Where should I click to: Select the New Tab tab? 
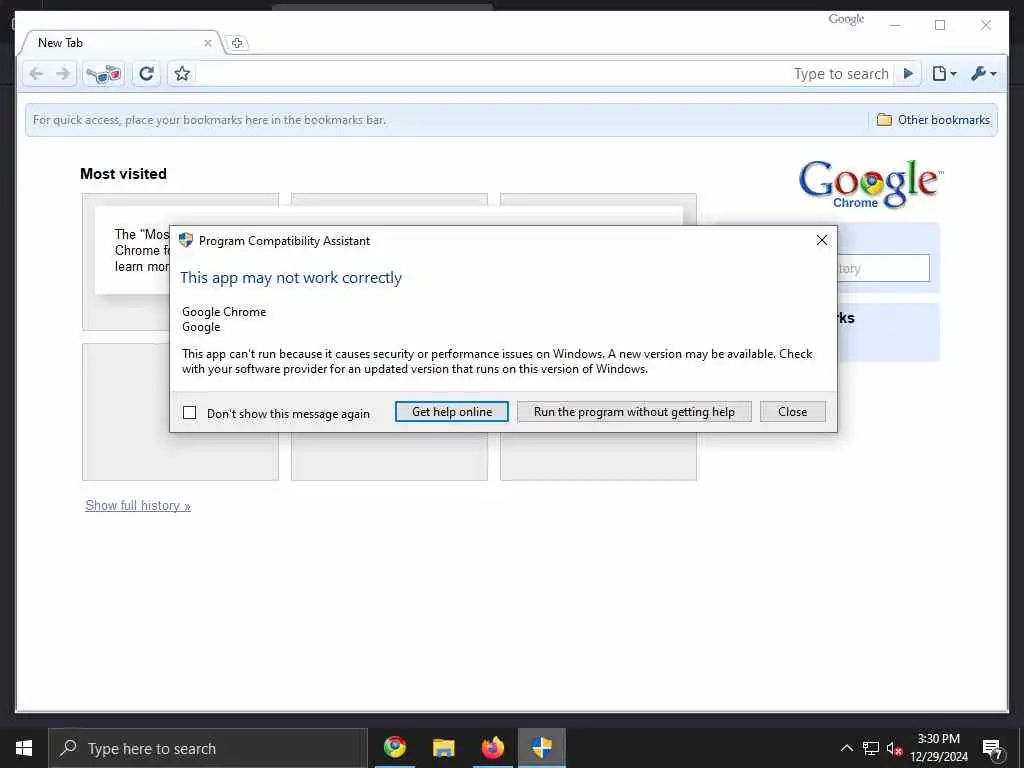pos(121,42)
